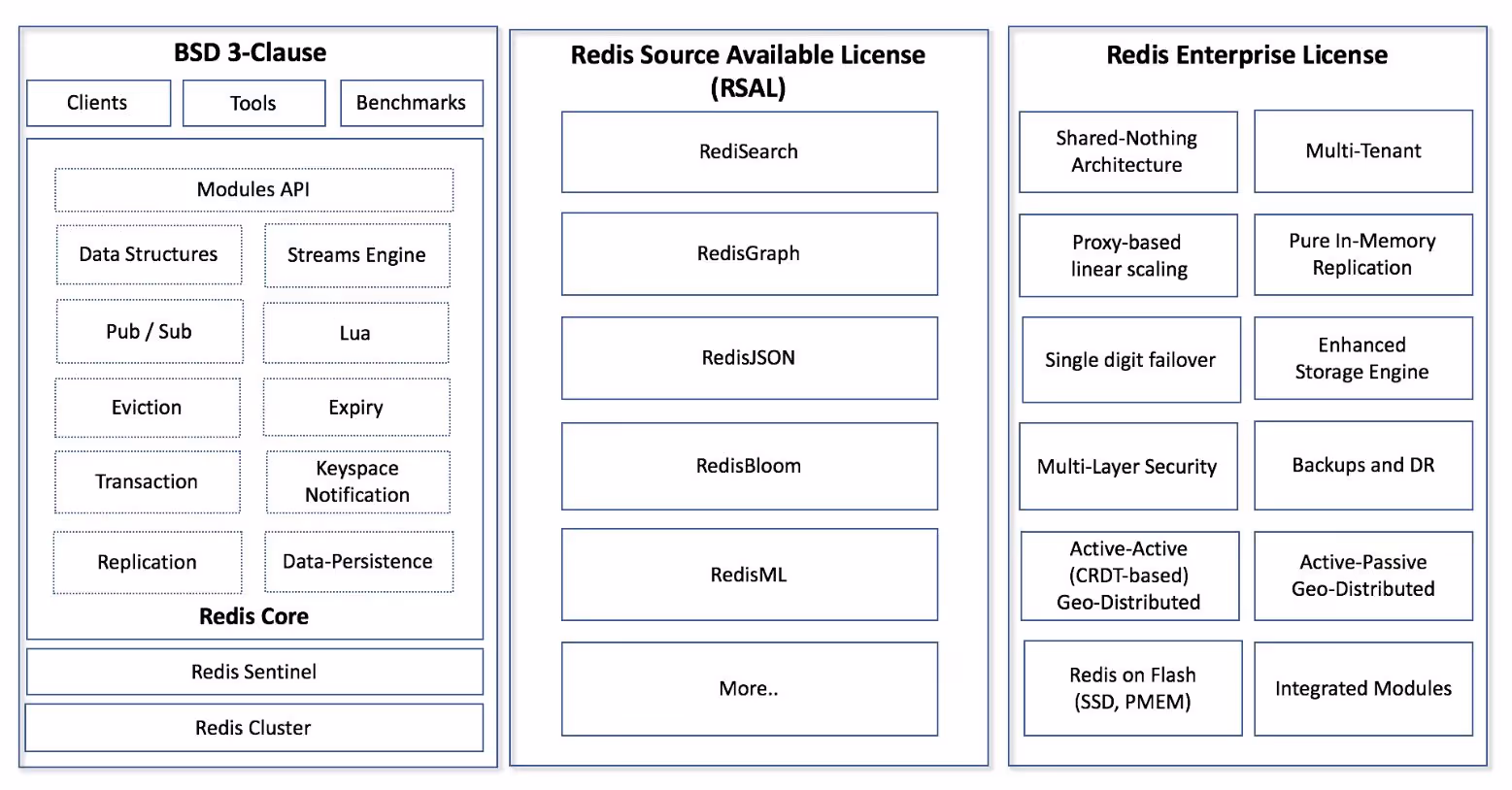
Task: Select the Modules API box
Action: tap(253, 189)
